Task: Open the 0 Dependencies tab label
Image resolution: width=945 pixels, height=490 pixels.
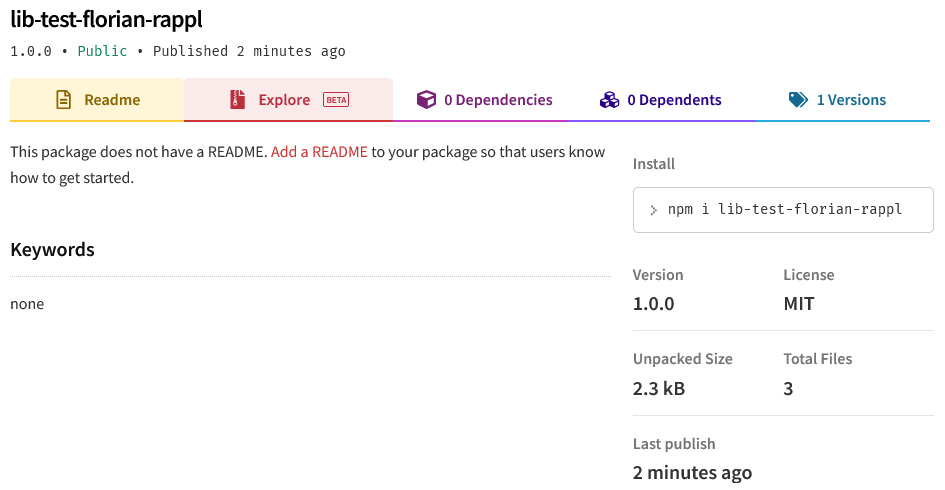Action: [x=498, y=100]
